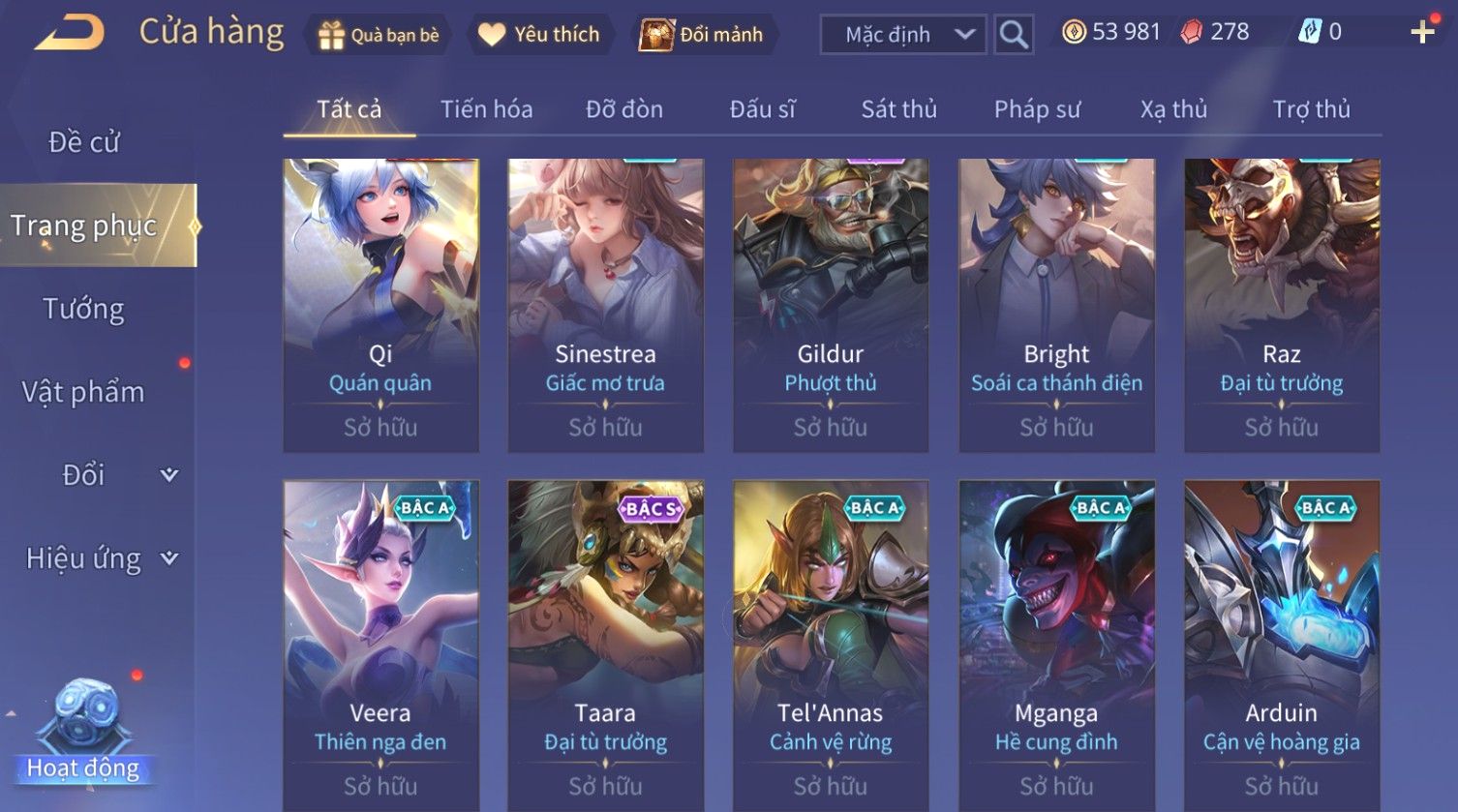This screenshot has height=812, width=1458.
Task: Go to Vật phẩm in sidebar
Action: point(83,392)
